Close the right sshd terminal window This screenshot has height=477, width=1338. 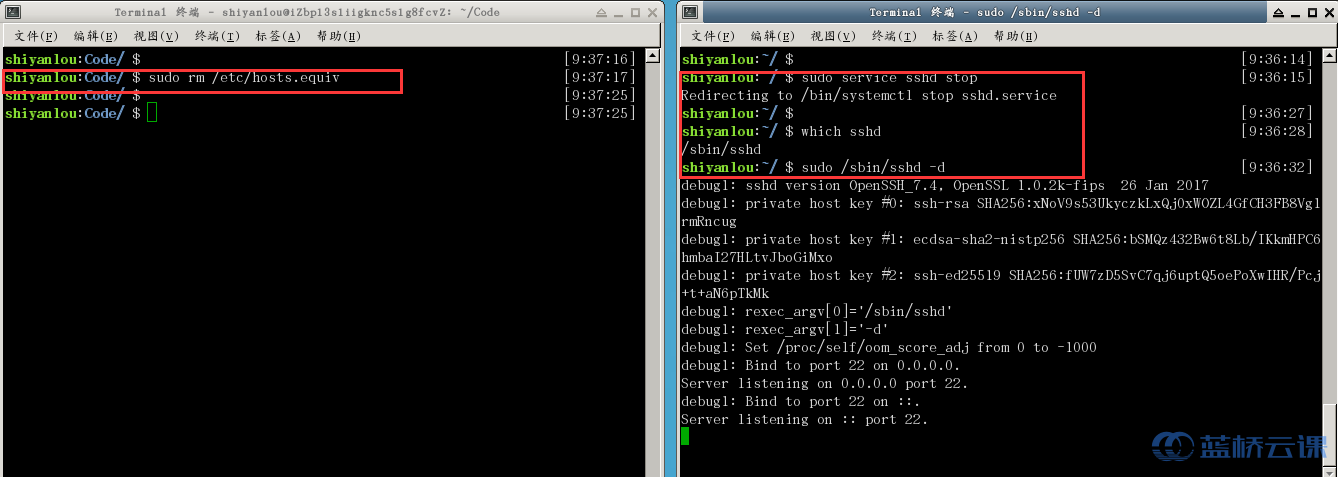pyautogui.click(x=1327, y=12)
